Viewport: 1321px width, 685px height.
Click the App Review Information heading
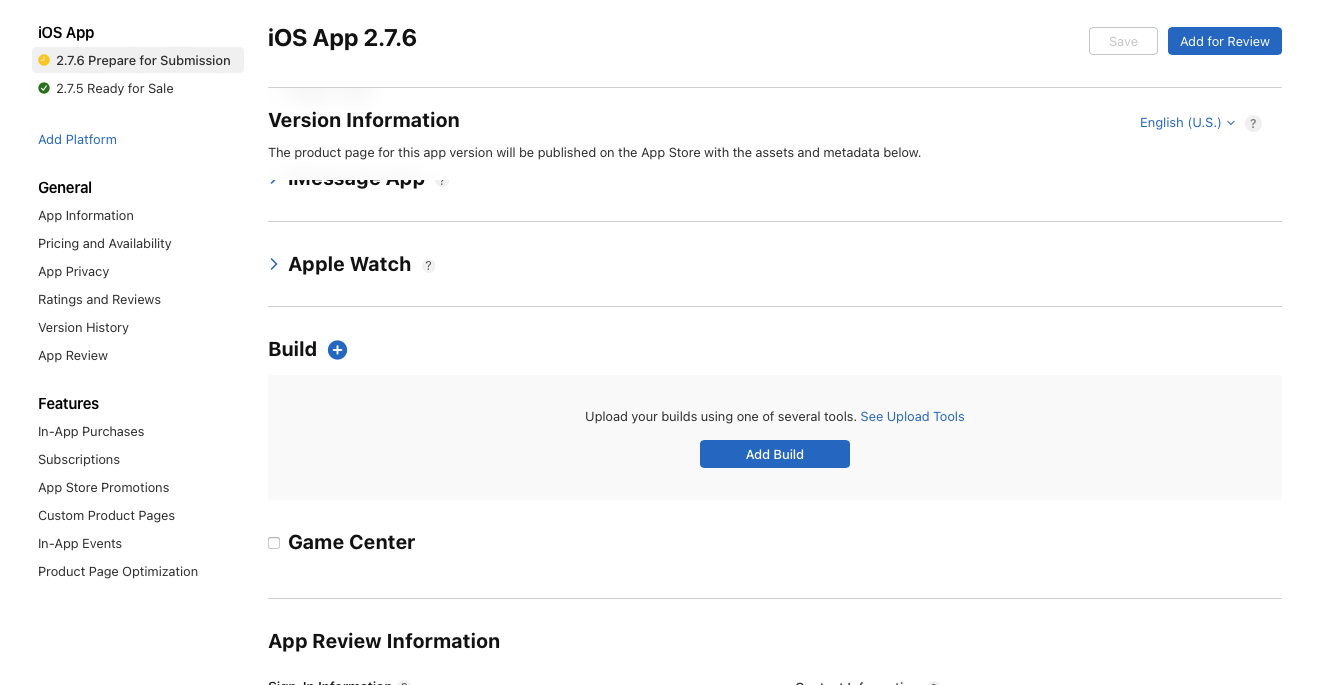click(384, 642)
